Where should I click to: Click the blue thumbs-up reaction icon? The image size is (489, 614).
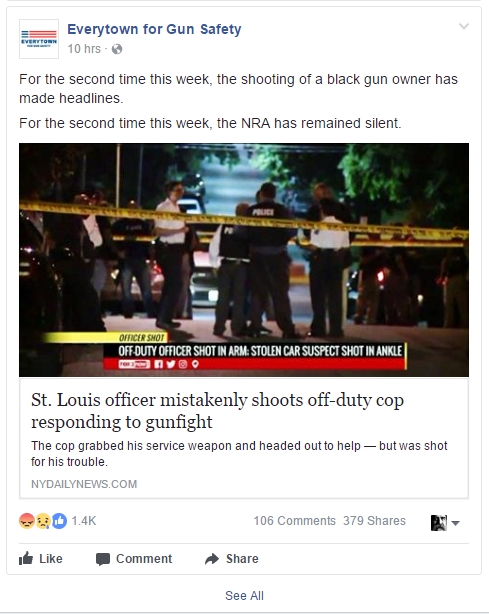pos(59,521)
